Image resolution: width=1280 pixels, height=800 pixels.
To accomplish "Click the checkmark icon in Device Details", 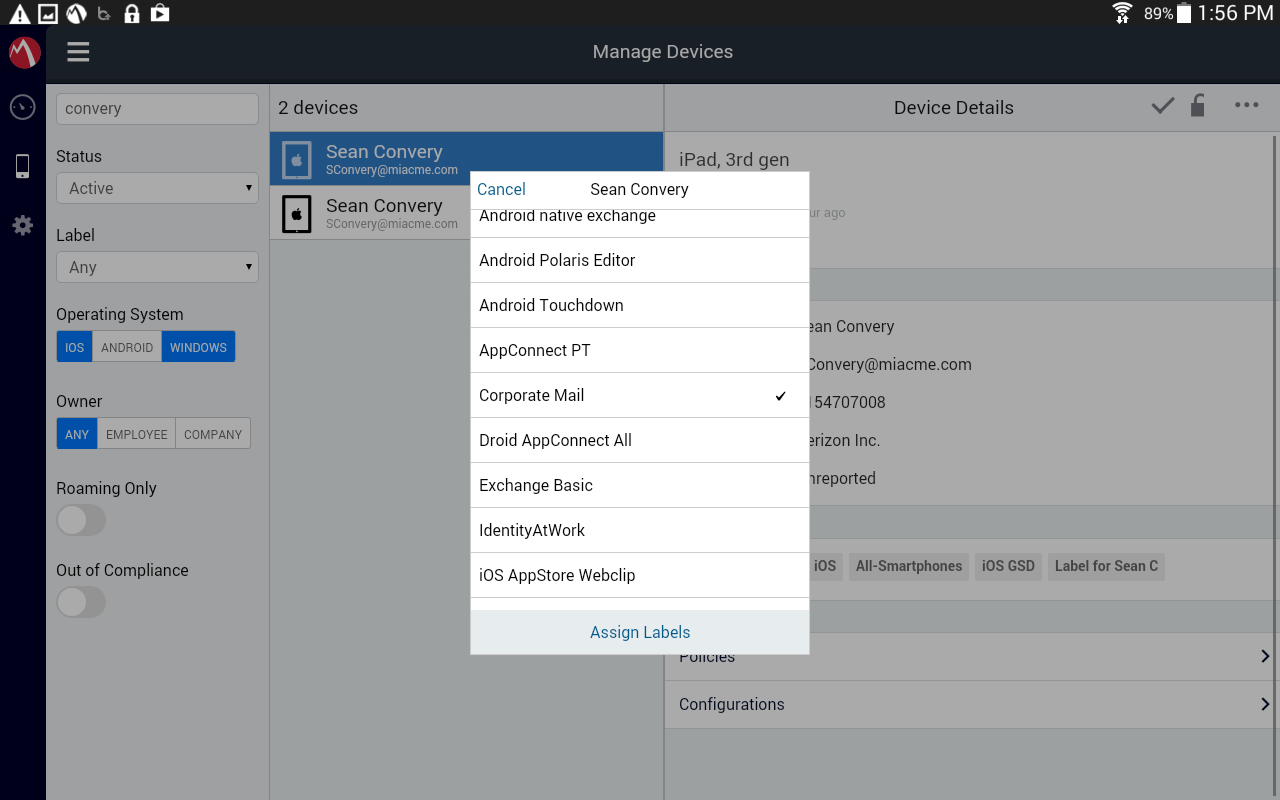I will (x=1162, y=106).
